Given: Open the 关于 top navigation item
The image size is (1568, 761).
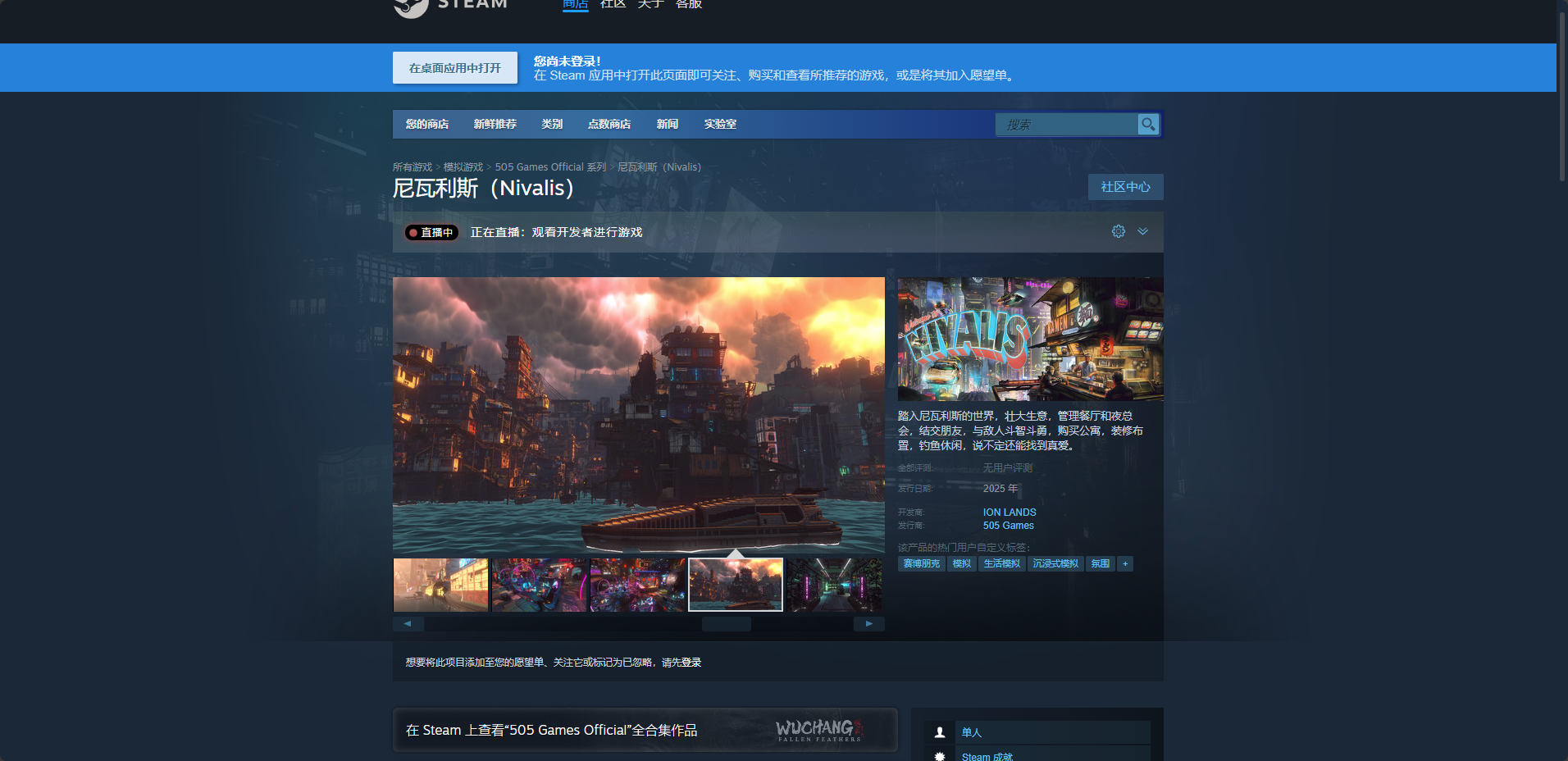Looking at the screenshot, I should pos(650,4).
